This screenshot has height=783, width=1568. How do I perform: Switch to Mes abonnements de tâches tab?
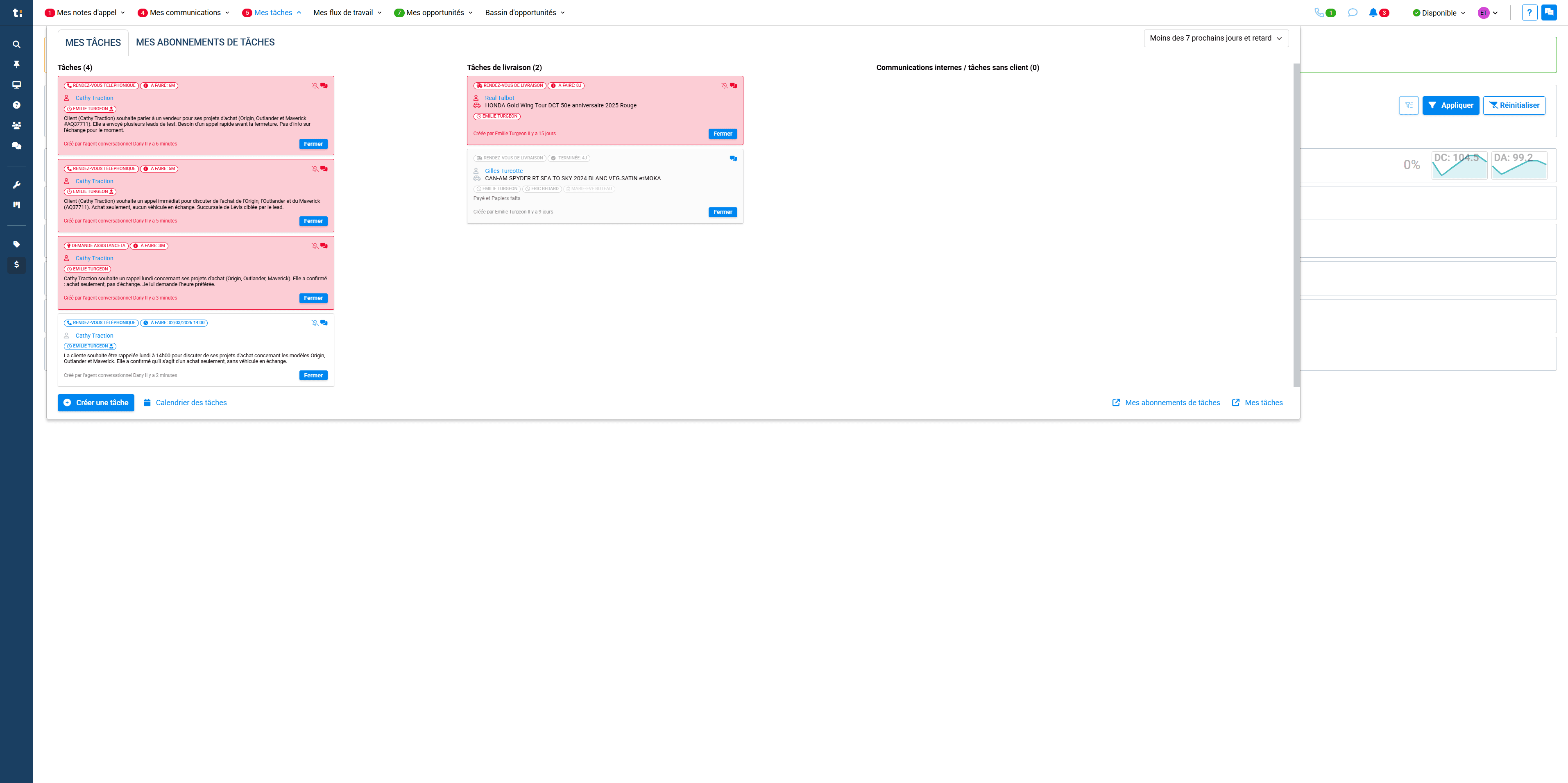(x=205, y=42)
